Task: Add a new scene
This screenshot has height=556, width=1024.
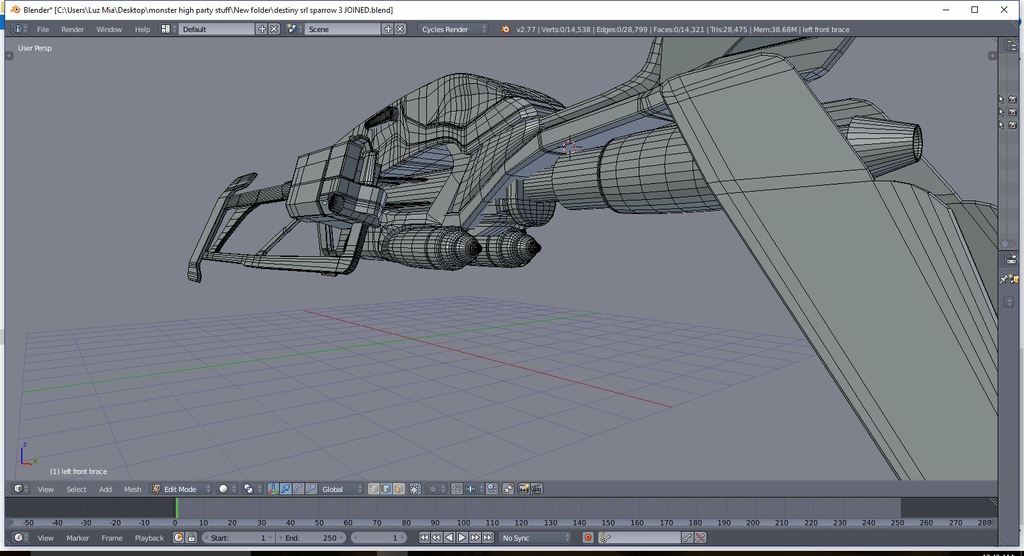Action: click(388, 29)
